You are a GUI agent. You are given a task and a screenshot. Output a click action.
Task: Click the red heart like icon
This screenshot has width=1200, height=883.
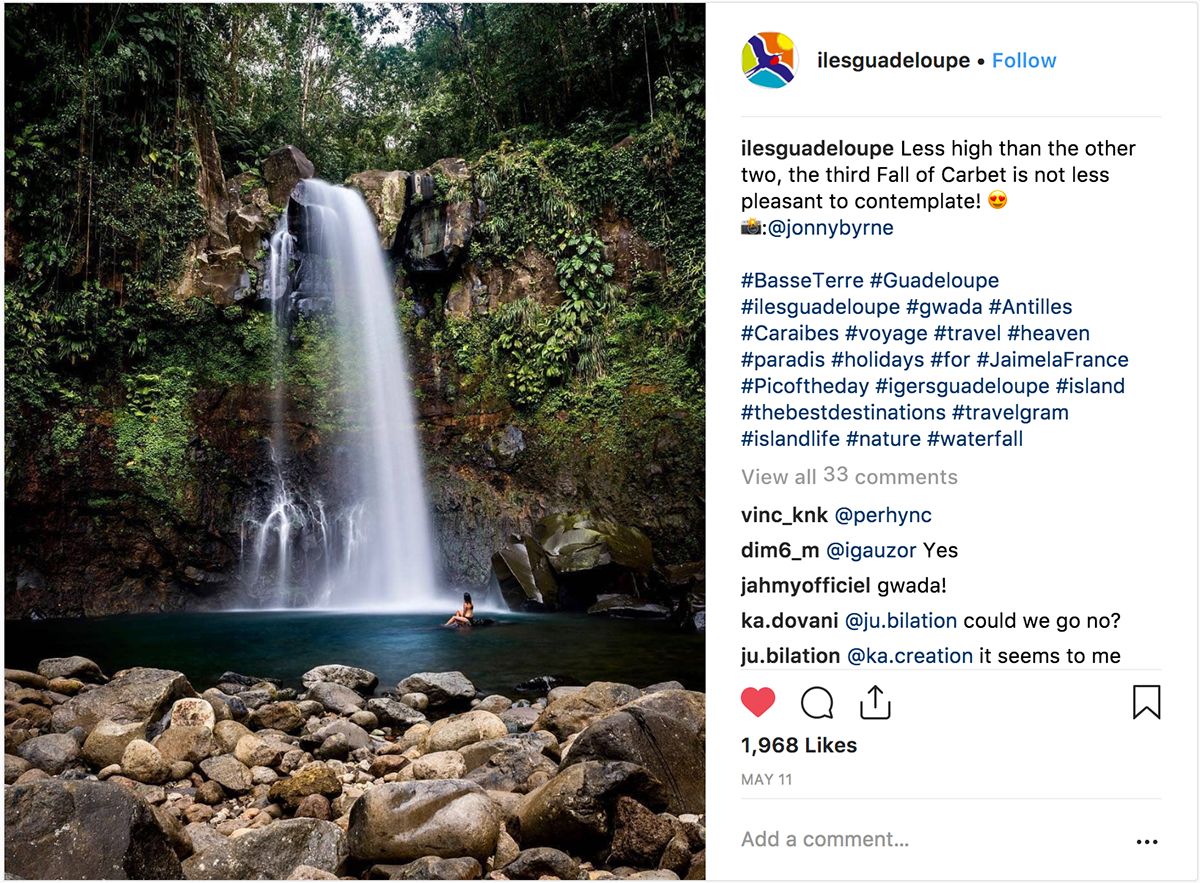coord(758,703)
